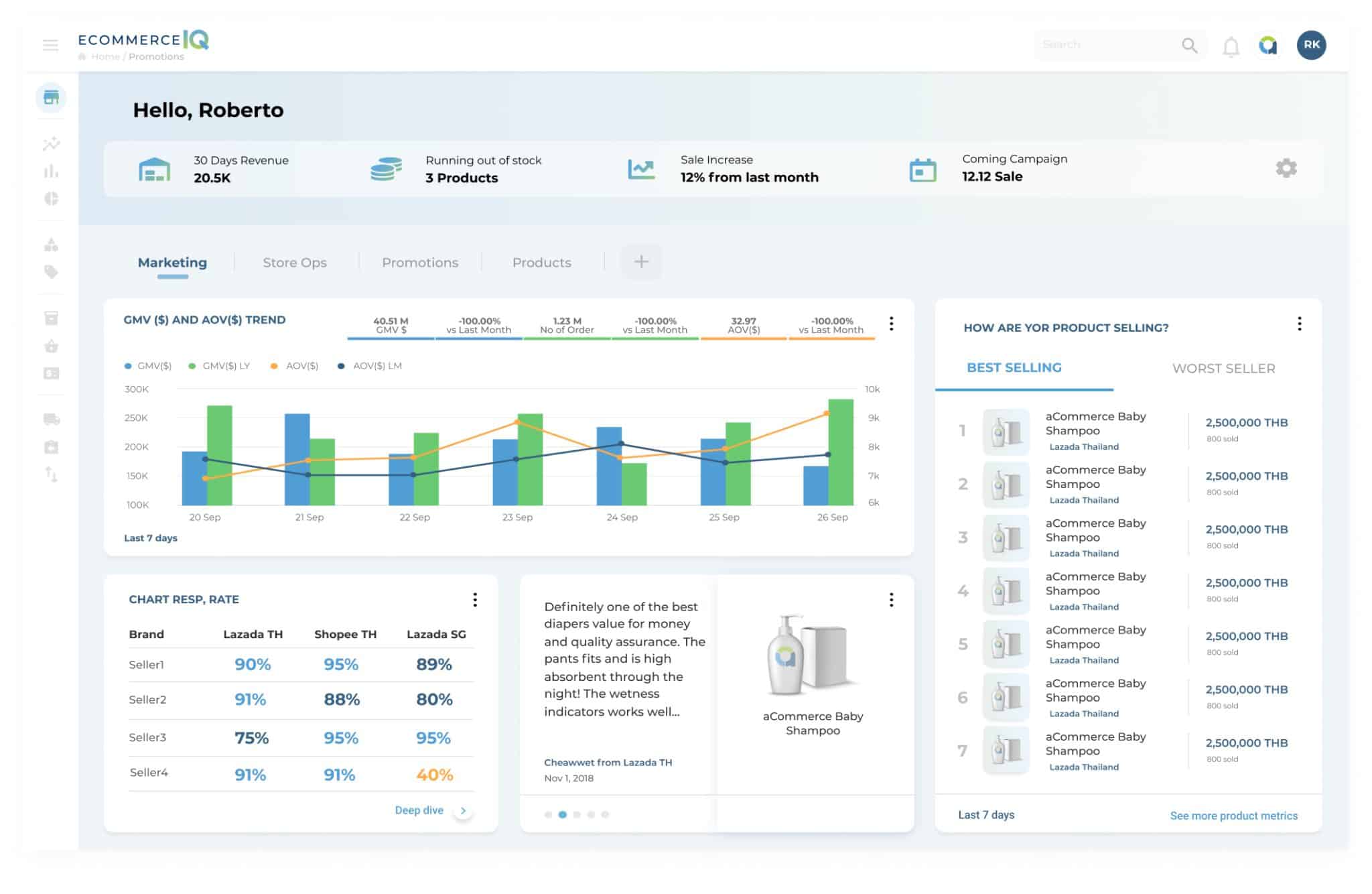Open the RK user avatar menu
1372x894 pixels.
[1311, 45]
